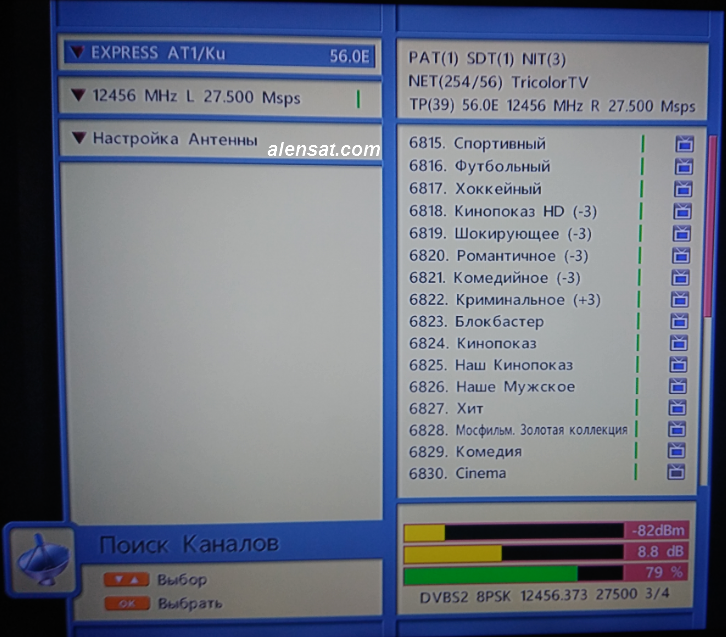Click the TV icon beside 6817 Хоккейный
This screenshot has width=726, height=637.
pyautogui.click(x=684, y=188)
